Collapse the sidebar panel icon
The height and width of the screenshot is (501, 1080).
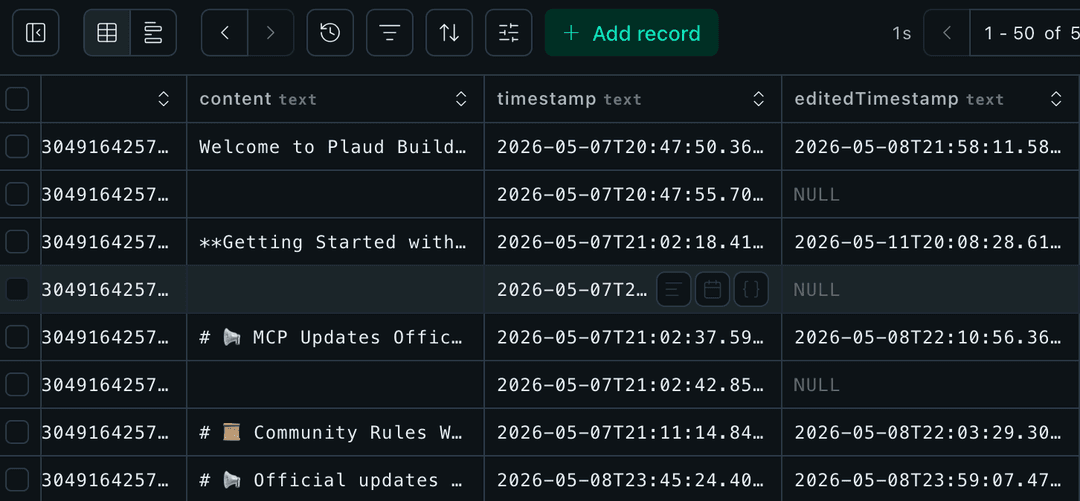(35, 32)
